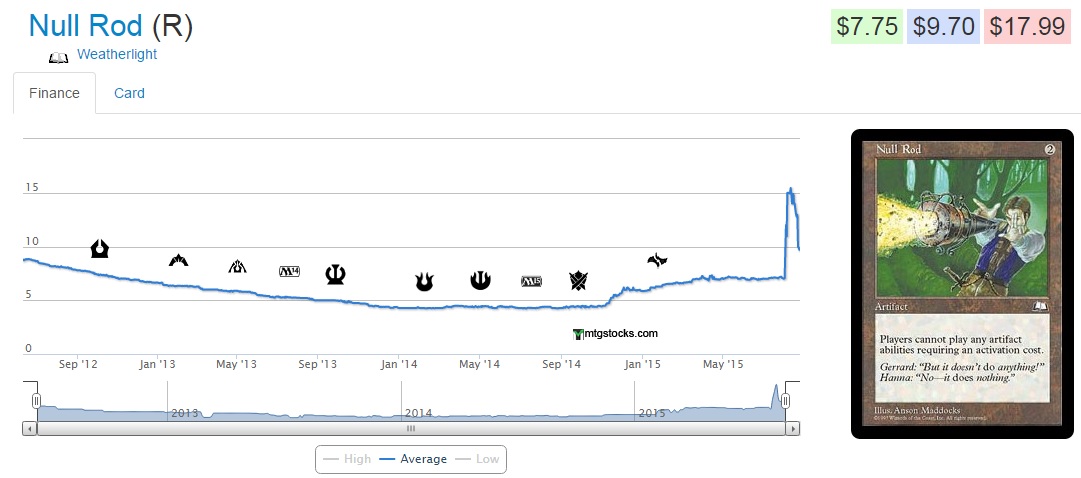Select the Journey into Nyx set marker
Viewport: 1081px width, 478px height.
[x=480, y=280]
